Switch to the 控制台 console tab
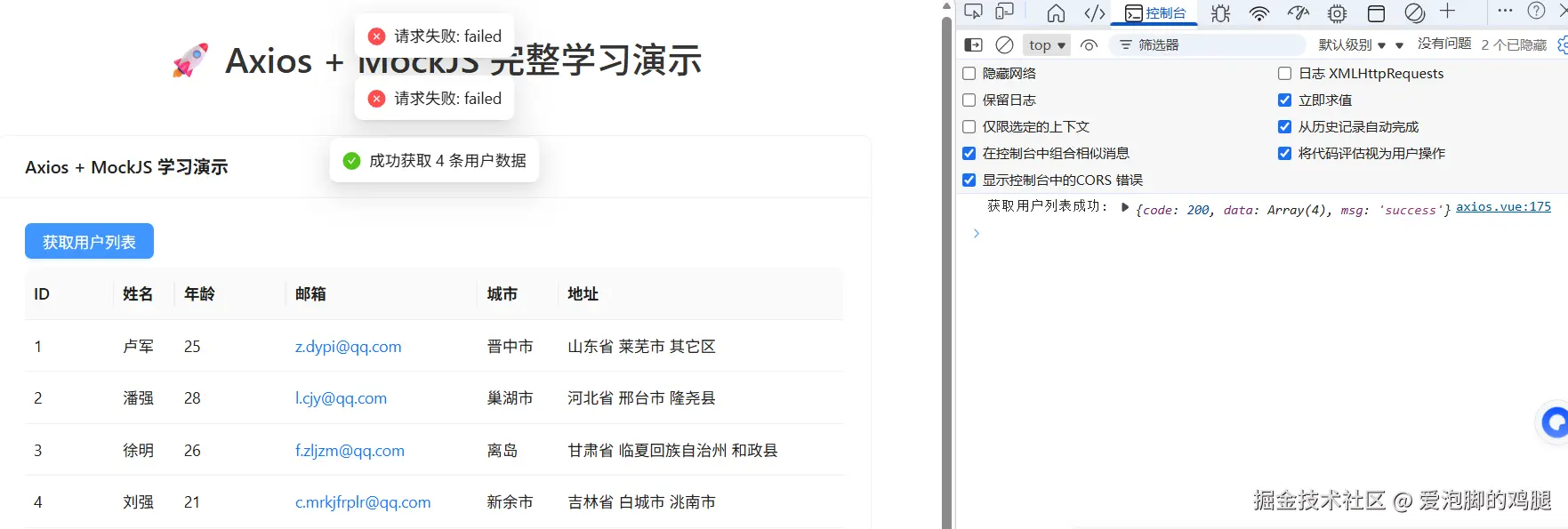Screen dimensions: 1568x529 1155,12
